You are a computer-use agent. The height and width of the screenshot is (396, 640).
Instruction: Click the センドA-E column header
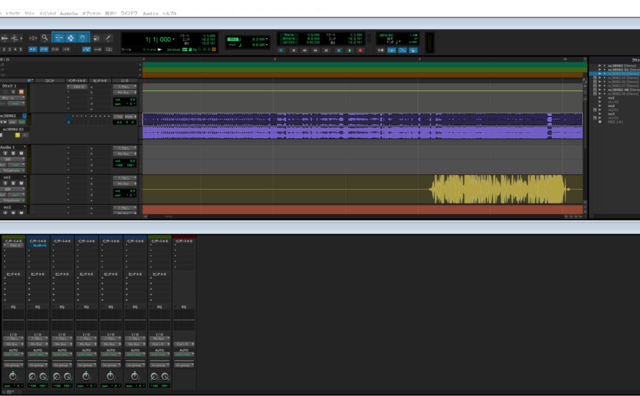(x=100, y=80)
